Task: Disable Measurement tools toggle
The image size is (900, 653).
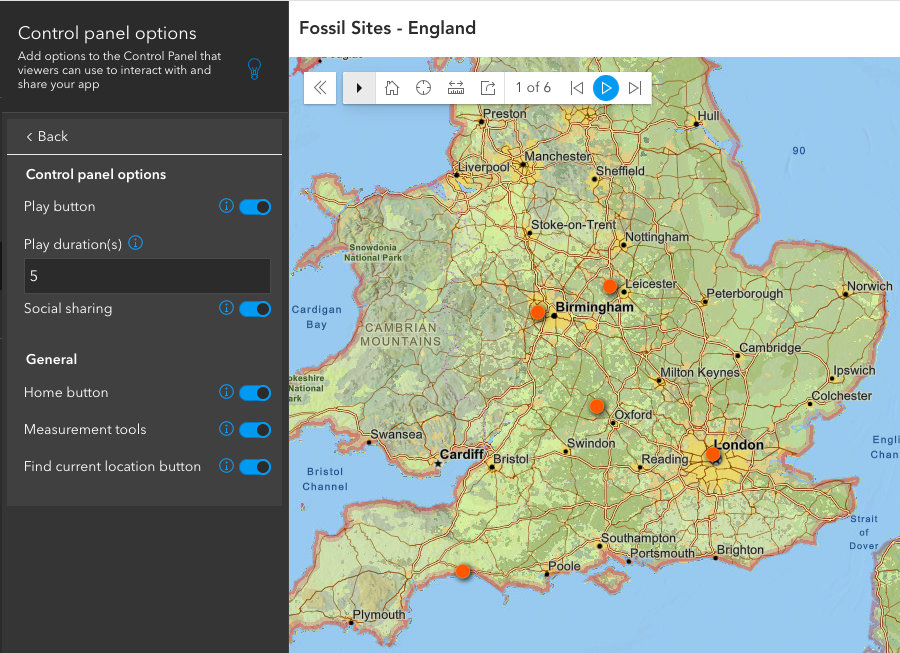Action: (255, 430)
